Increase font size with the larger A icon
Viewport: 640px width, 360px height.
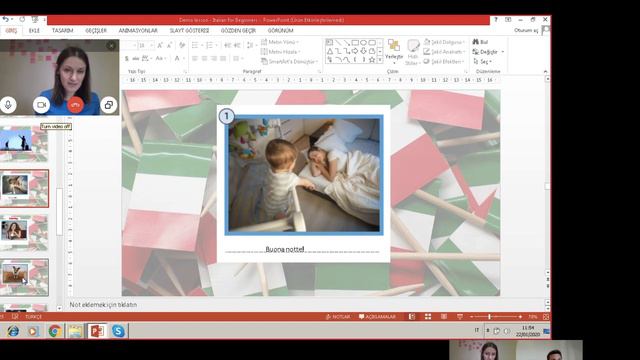click(x=160, y=45)
